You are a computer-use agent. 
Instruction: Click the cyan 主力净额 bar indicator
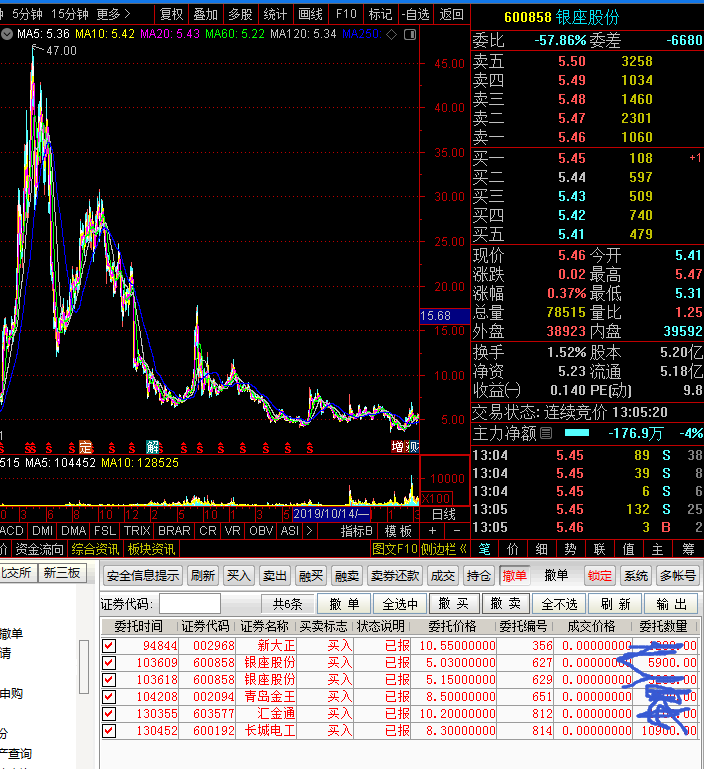pos(577,433)
